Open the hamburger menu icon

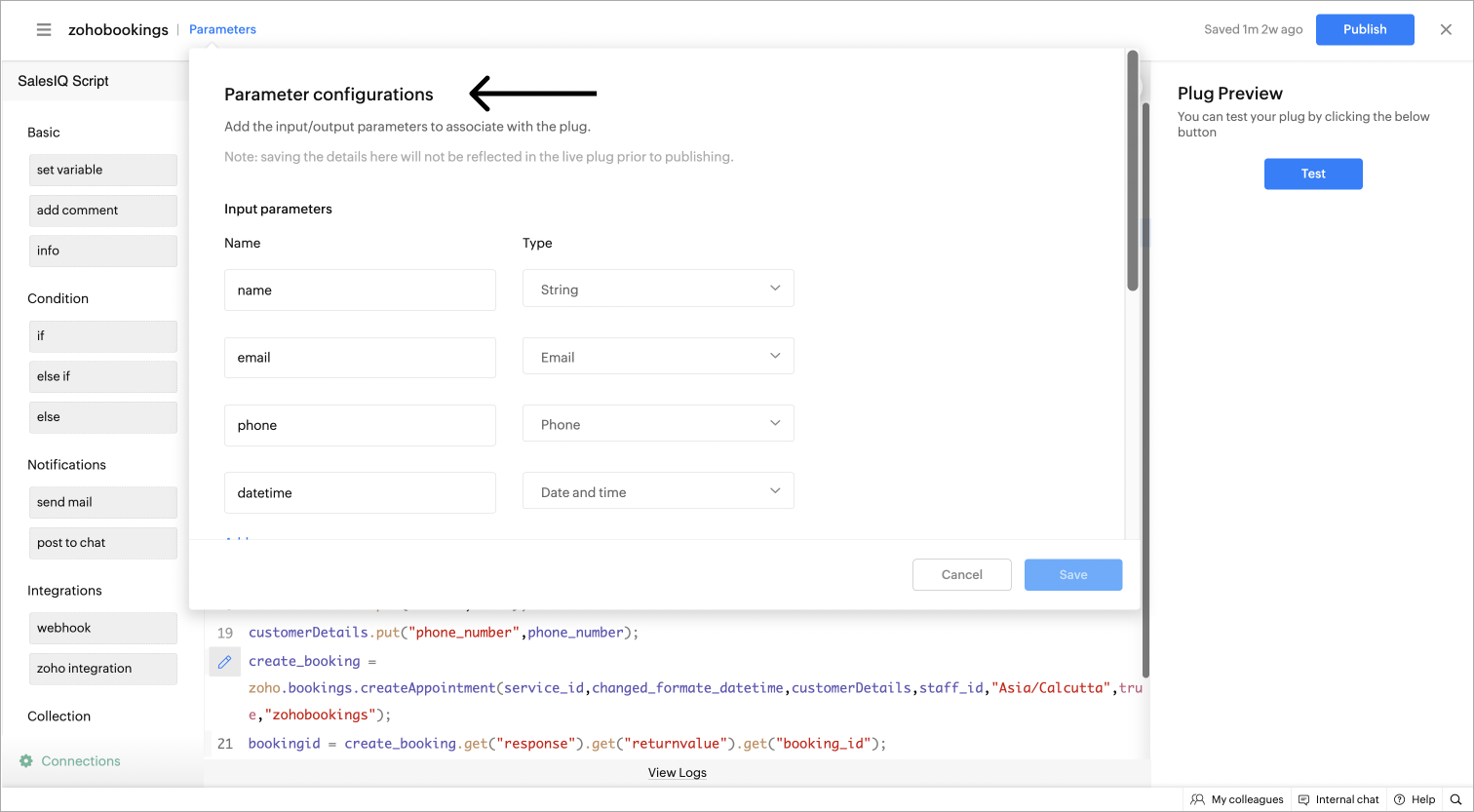pyautogui.click(x=44, y=29)
